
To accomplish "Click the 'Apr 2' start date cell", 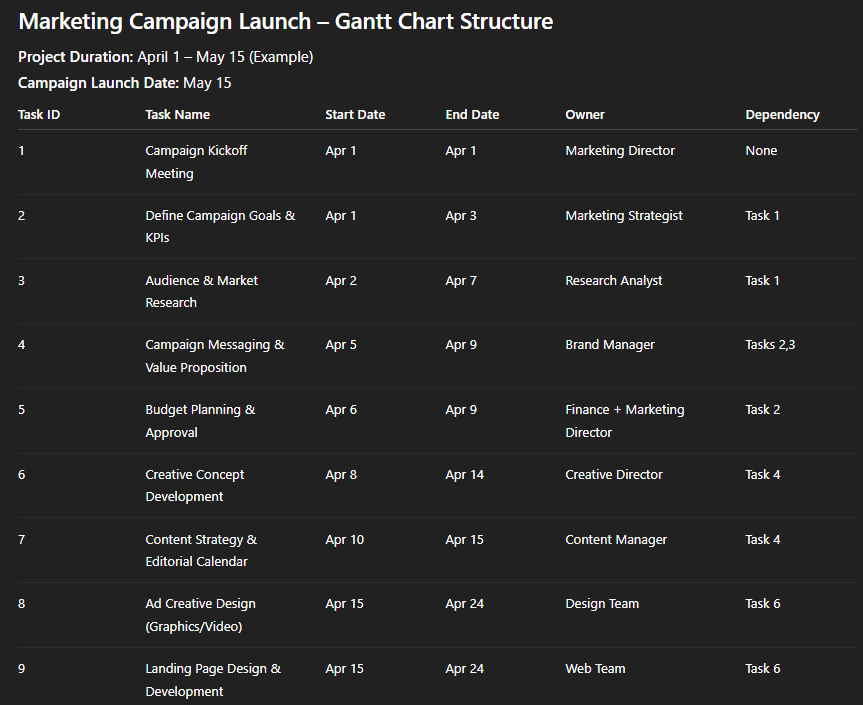I will tap(341, 281).
